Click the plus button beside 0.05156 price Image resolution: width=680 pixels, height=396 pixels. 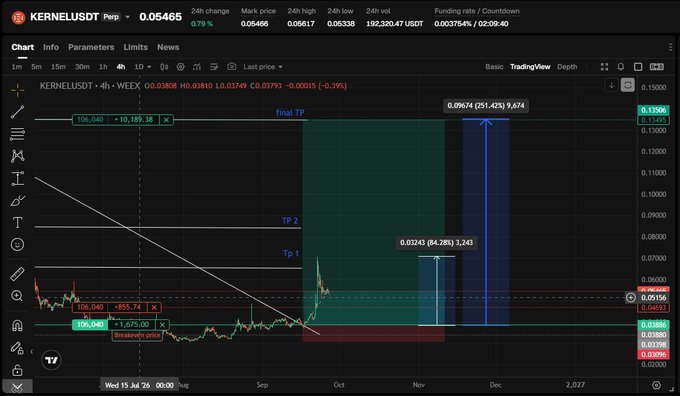click(631, 298)
